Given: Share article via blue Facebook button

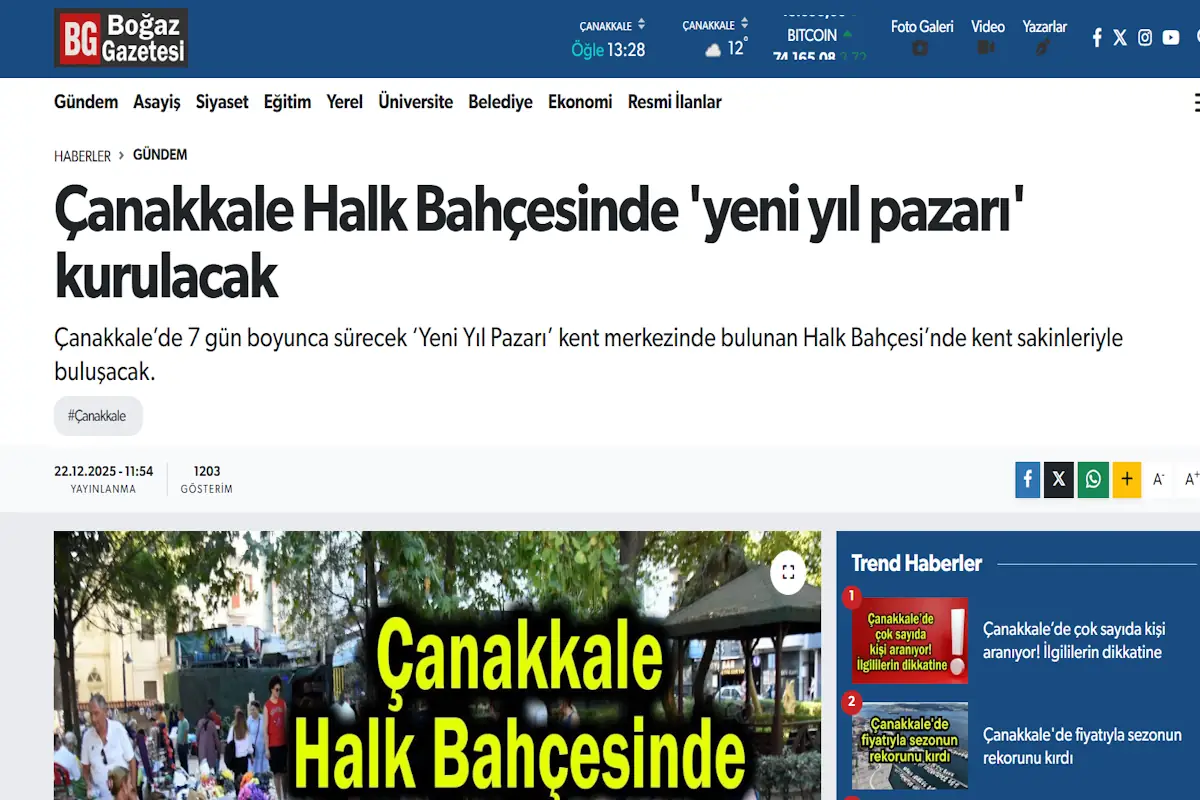Looking at the screenshot, I should [1027, 479].
